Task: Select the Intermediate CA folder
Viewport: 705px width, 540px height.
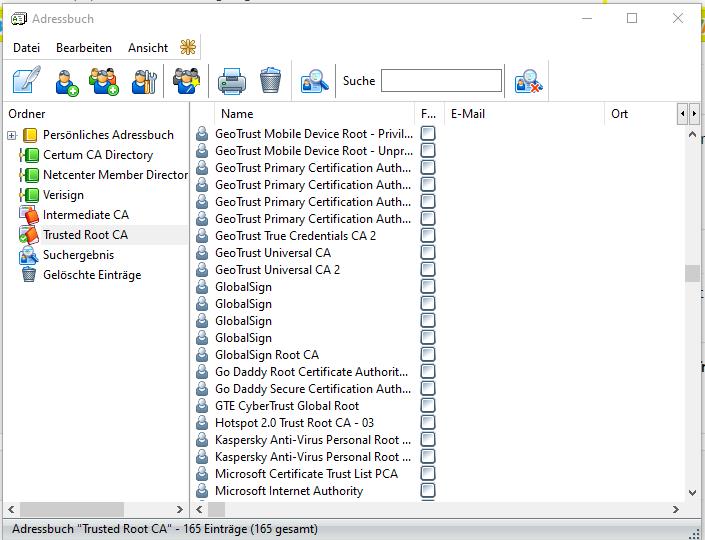Action: pos(85,215)
